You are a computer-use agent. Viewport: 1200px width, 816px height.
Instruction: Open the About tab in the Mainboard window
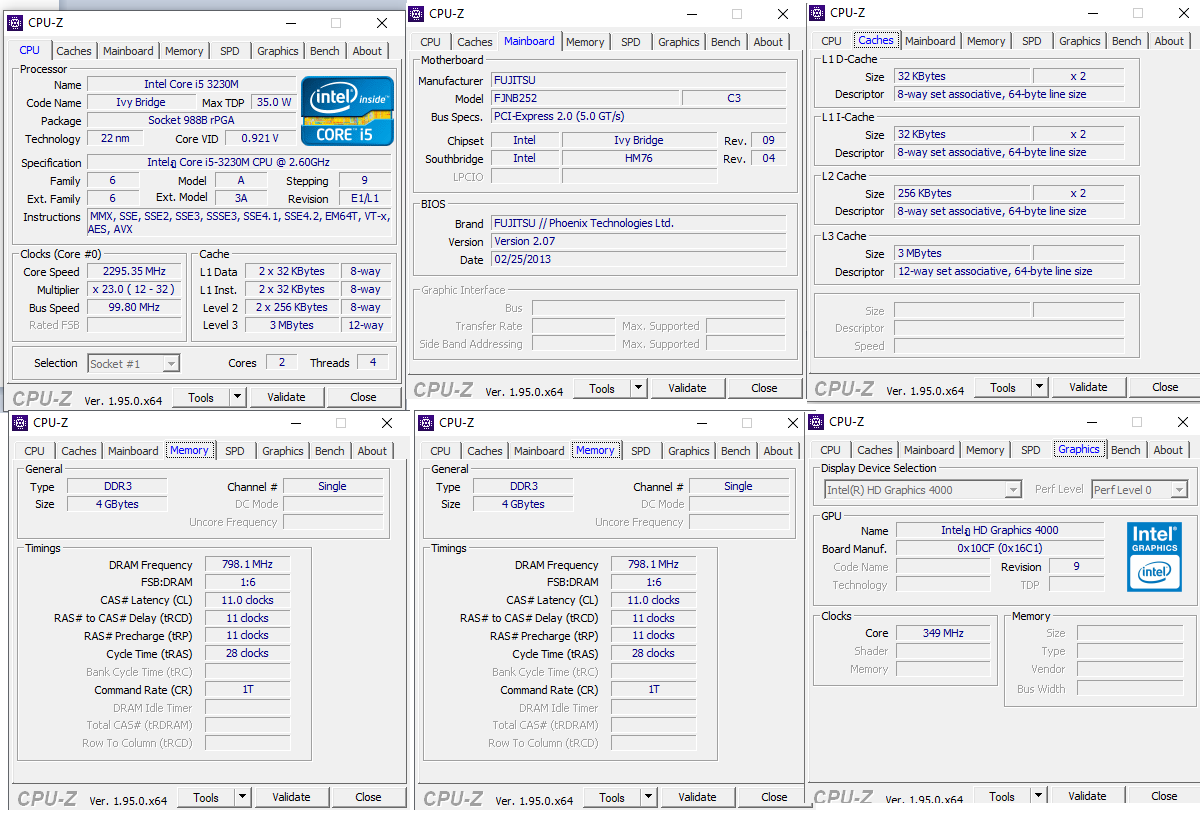[x=768, y=42]
